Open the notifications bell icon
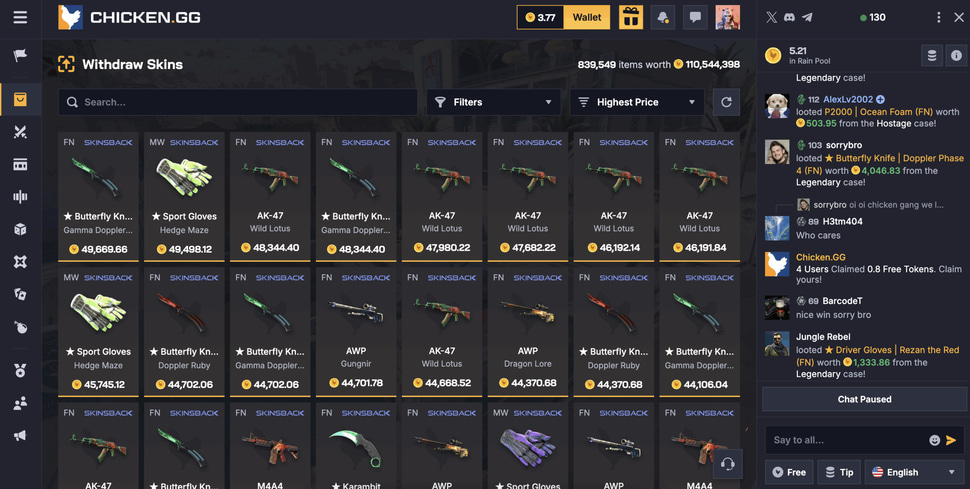 point(663,17)
